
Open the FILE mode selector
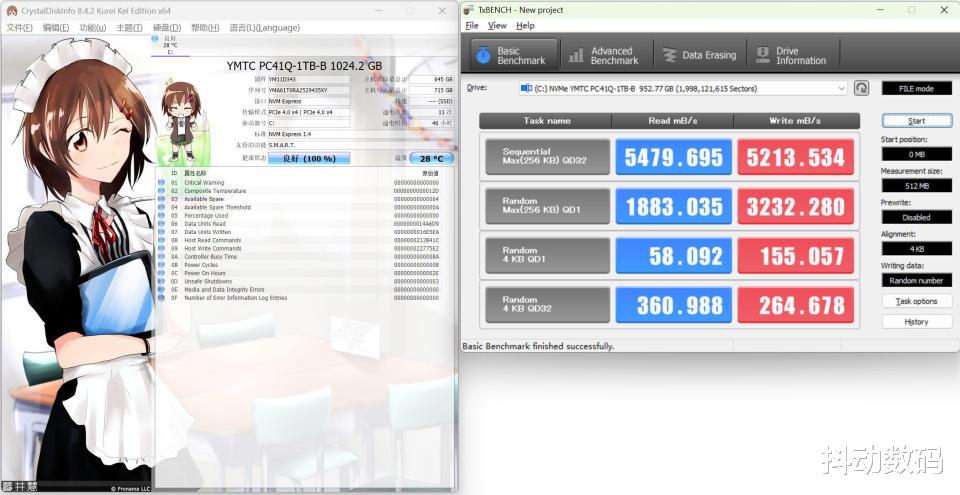click(x=917, y=88)
